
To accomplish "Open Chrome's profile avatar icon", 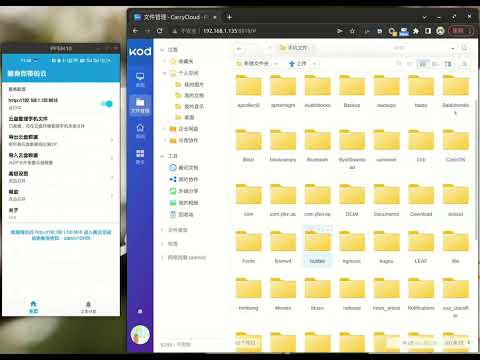I will tap(440, 31).
